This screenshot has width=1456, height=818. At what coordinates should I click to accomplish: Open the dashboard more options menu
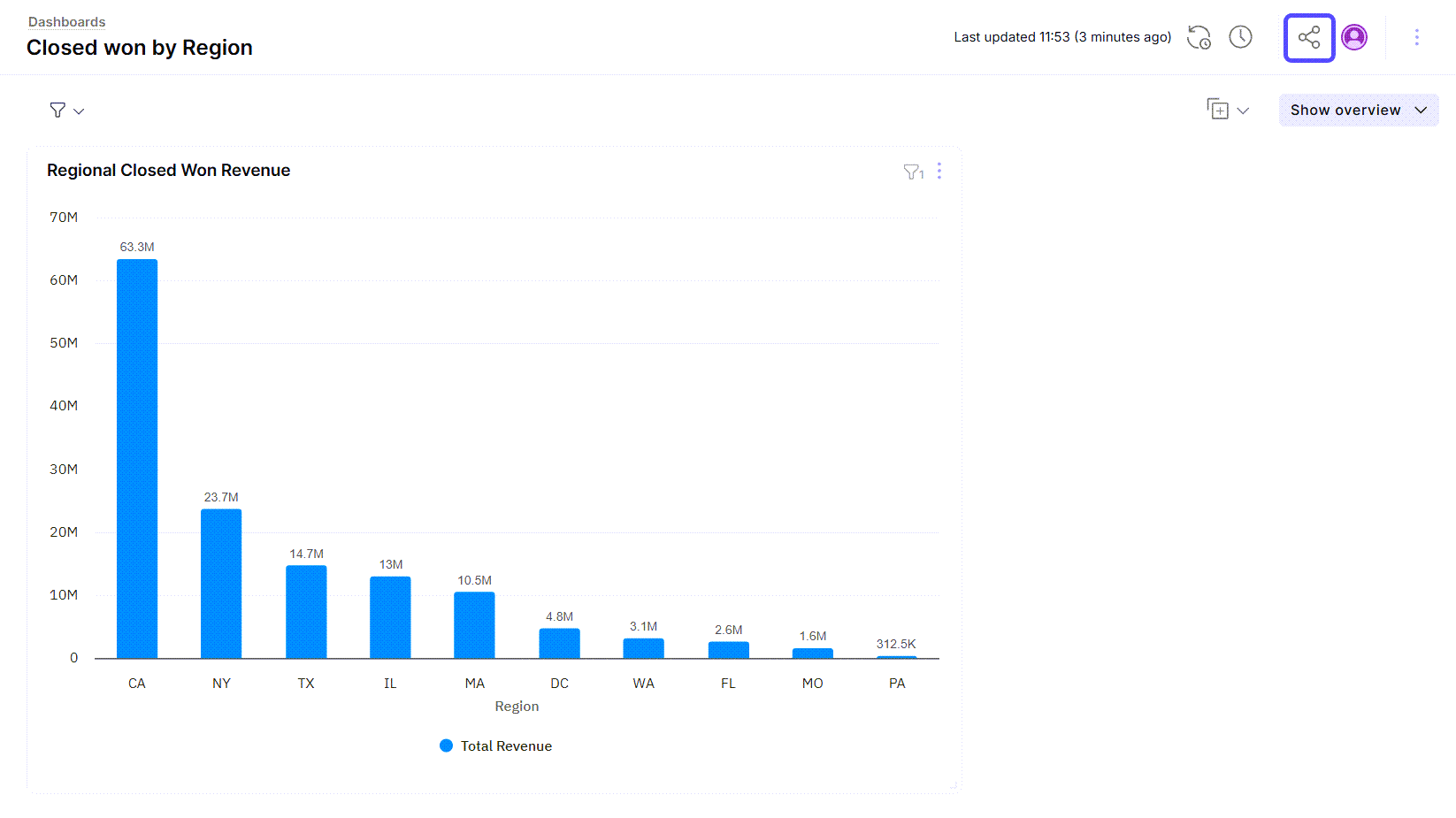1416,37
